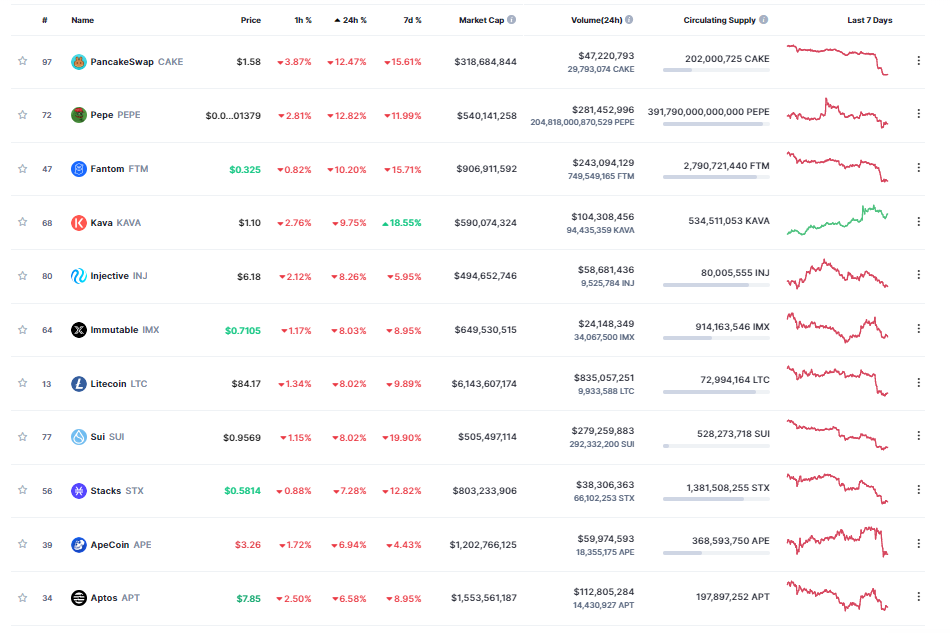The width and height of the screenshot is (950, 633).
Task: Open more options menu for Sui
Action: click(x=918, y=436)
